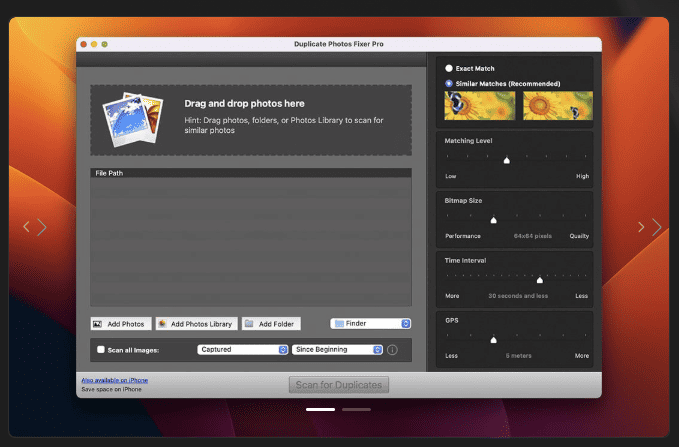Maximize window with the green button
Viewport: 679px width, 447px height.
click(104, 44)
